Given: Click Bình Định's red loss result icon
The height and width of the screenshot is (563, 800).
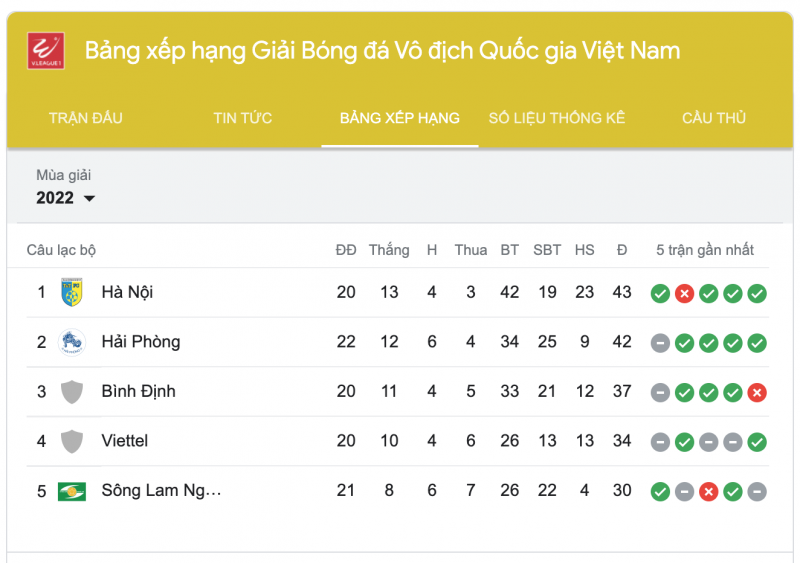Looking at the screenshot, I should [757, 392].
